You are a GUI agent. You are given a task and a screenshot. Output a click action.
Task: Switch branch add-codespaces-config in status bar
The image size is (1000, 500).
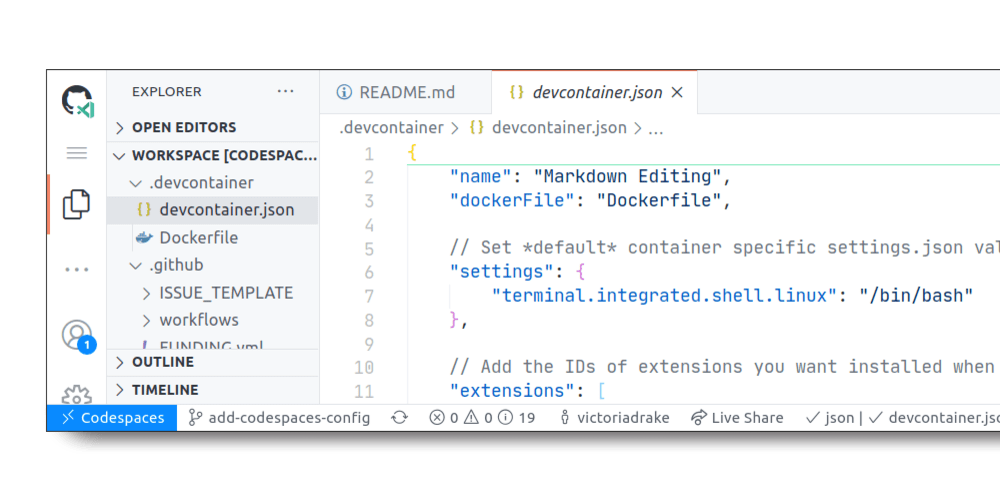(x=279, y=418)
